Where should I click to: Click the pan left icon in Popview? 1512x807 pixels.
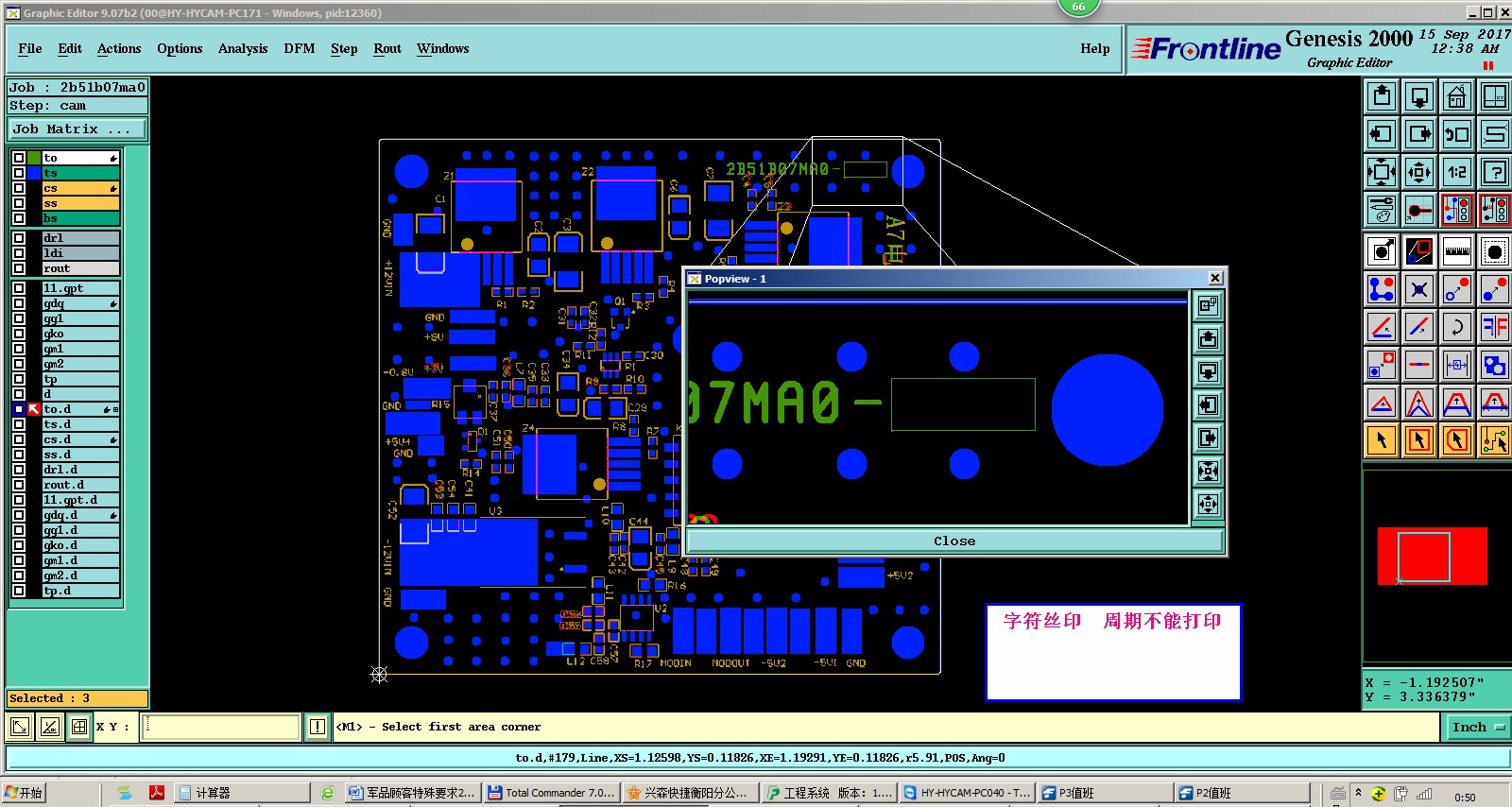tap(1208, 405)
